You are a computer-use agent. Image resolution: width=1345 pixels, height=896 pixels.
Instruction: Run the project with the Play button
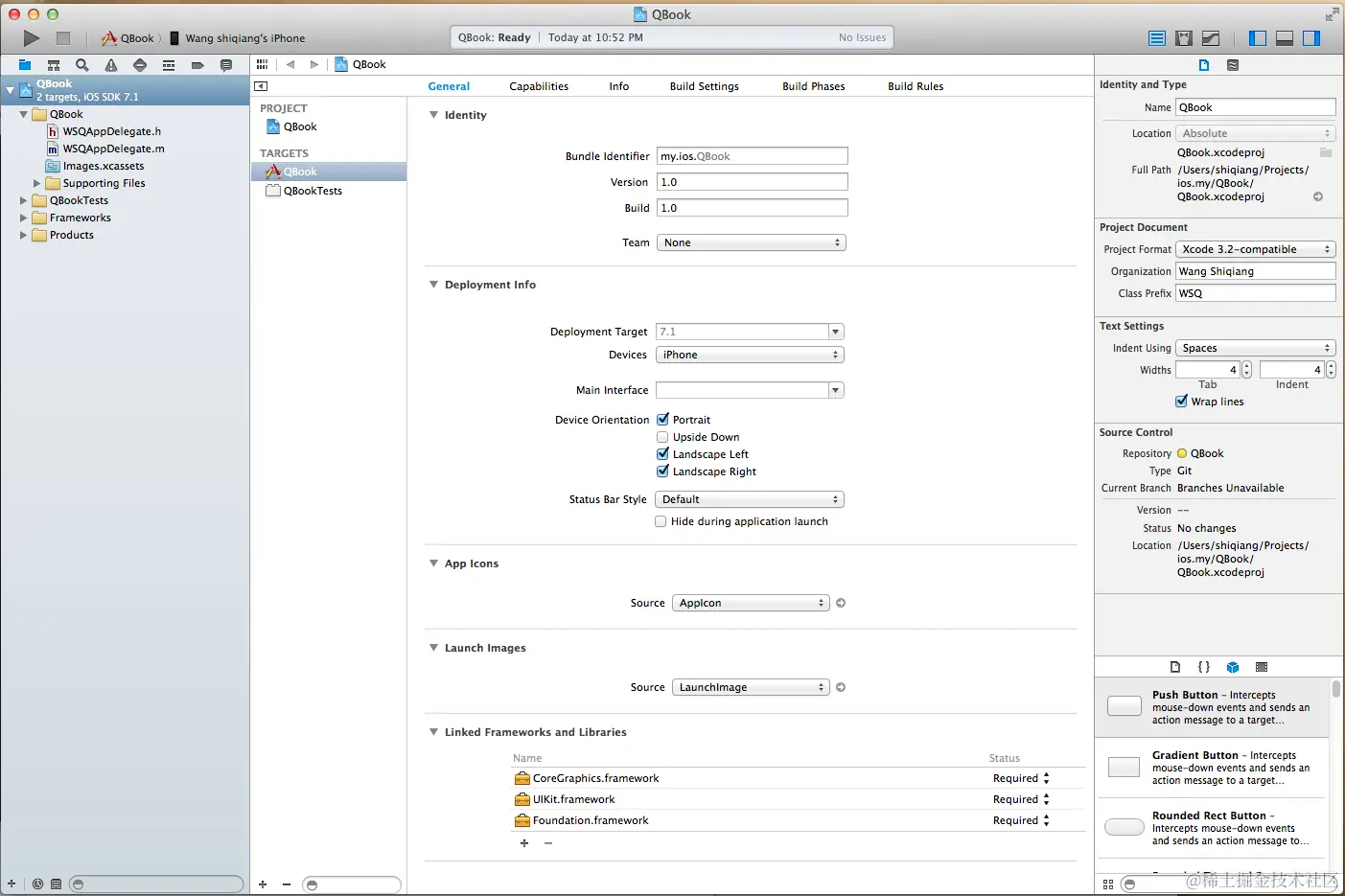(32, 38)
